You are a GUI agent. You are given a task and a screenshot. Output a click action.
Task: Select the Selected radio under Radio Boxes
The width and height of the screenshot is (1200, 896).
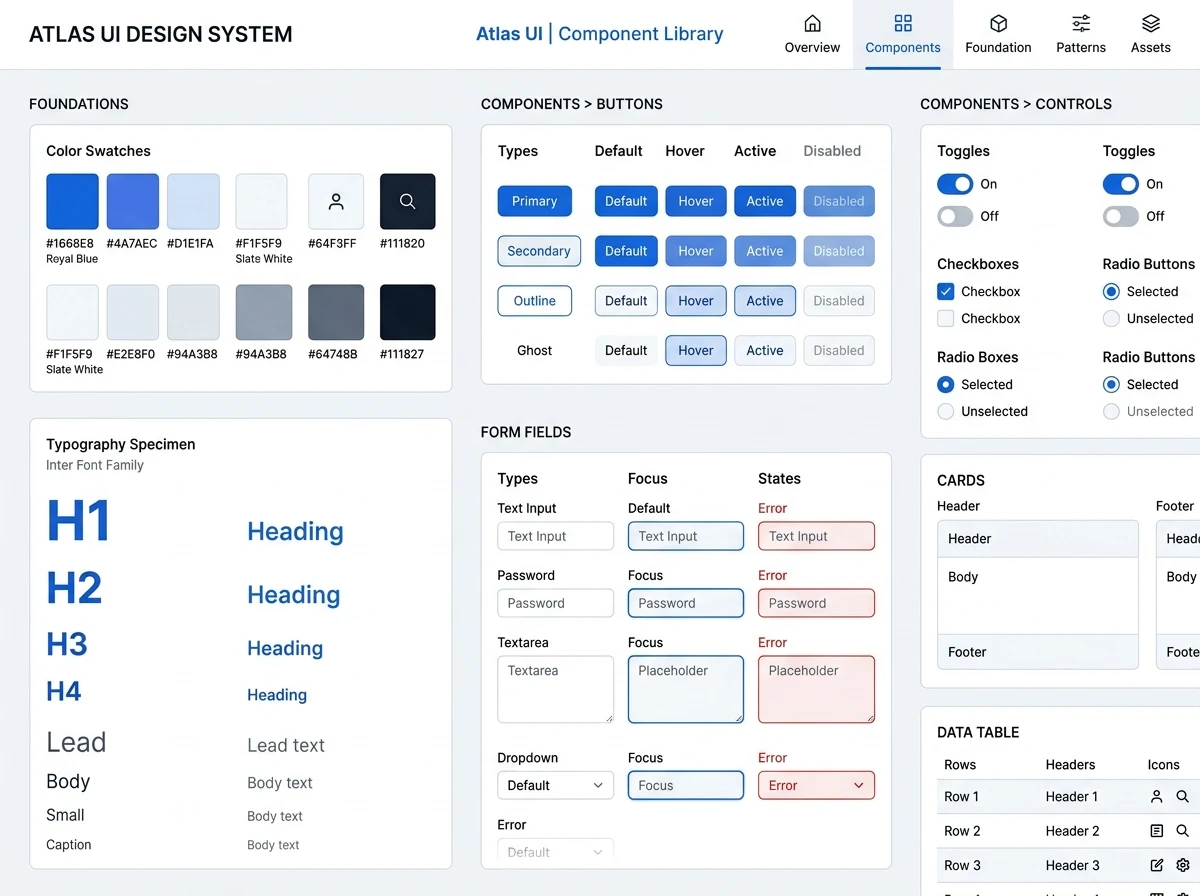[945, 384]
